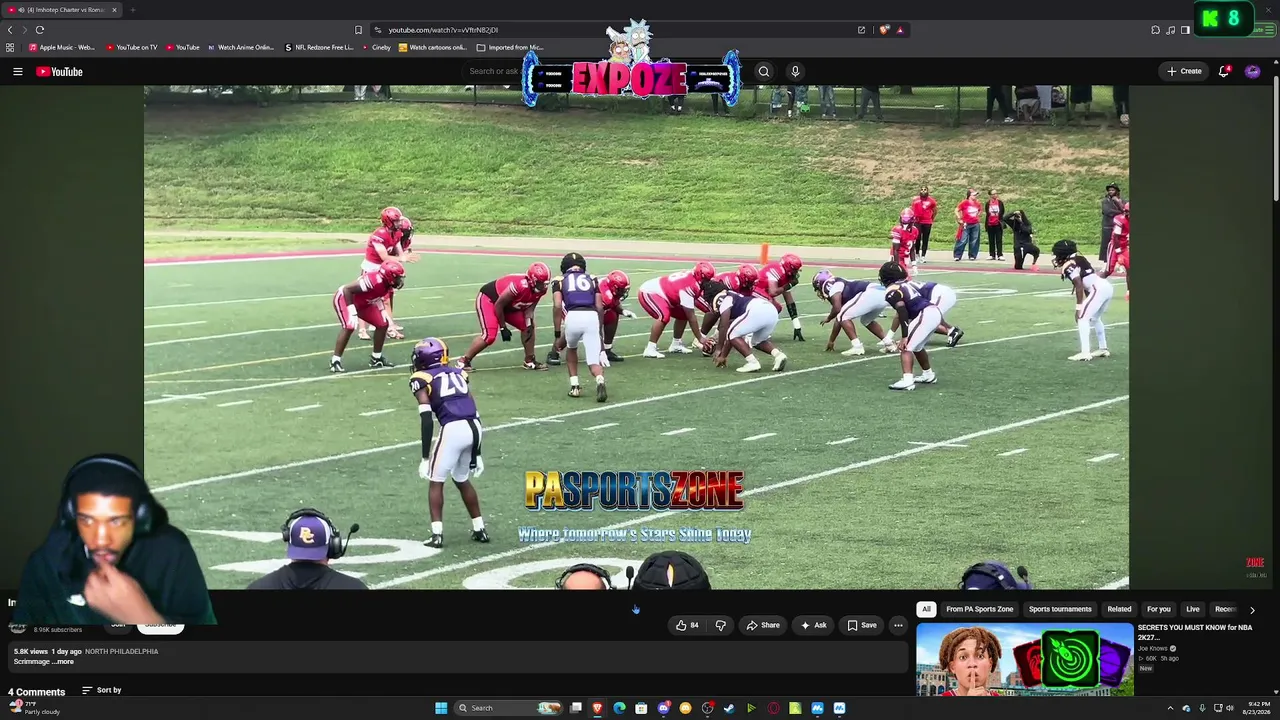Select the Related filter chip
The height and width of the screenshot is (720, 1280).
point(1119,609)
